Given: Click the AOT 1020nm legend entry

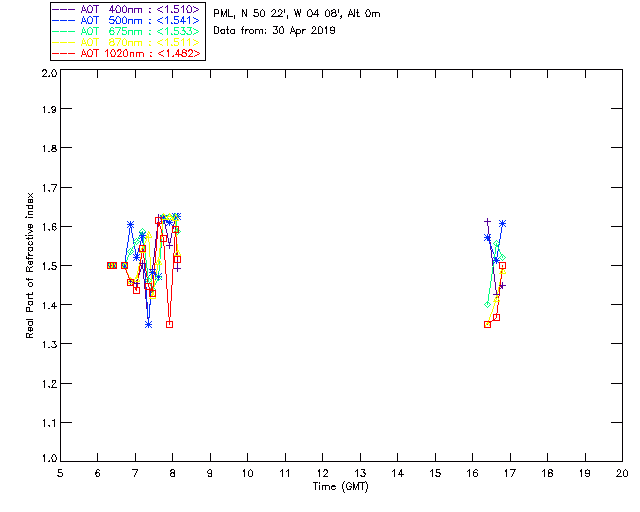Looking at the screenshot, I should [x=126, y=53].
